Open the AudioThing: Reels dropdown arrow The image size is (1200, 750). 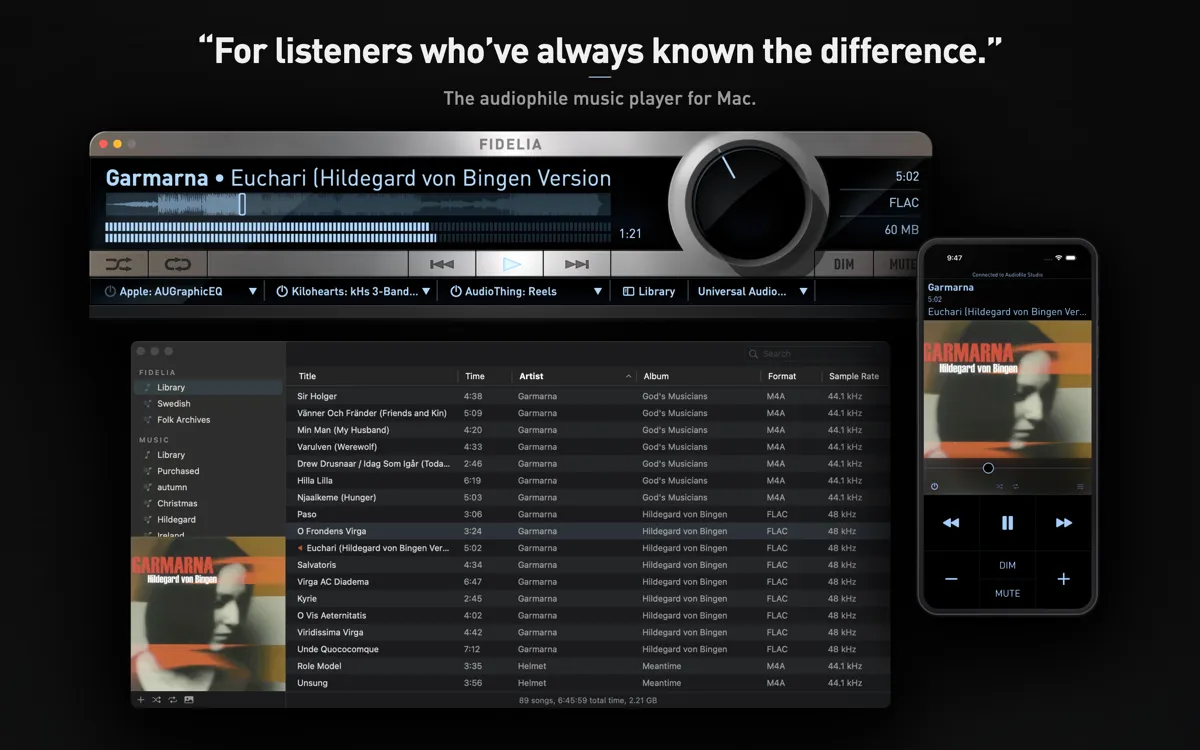click(598, 292)
